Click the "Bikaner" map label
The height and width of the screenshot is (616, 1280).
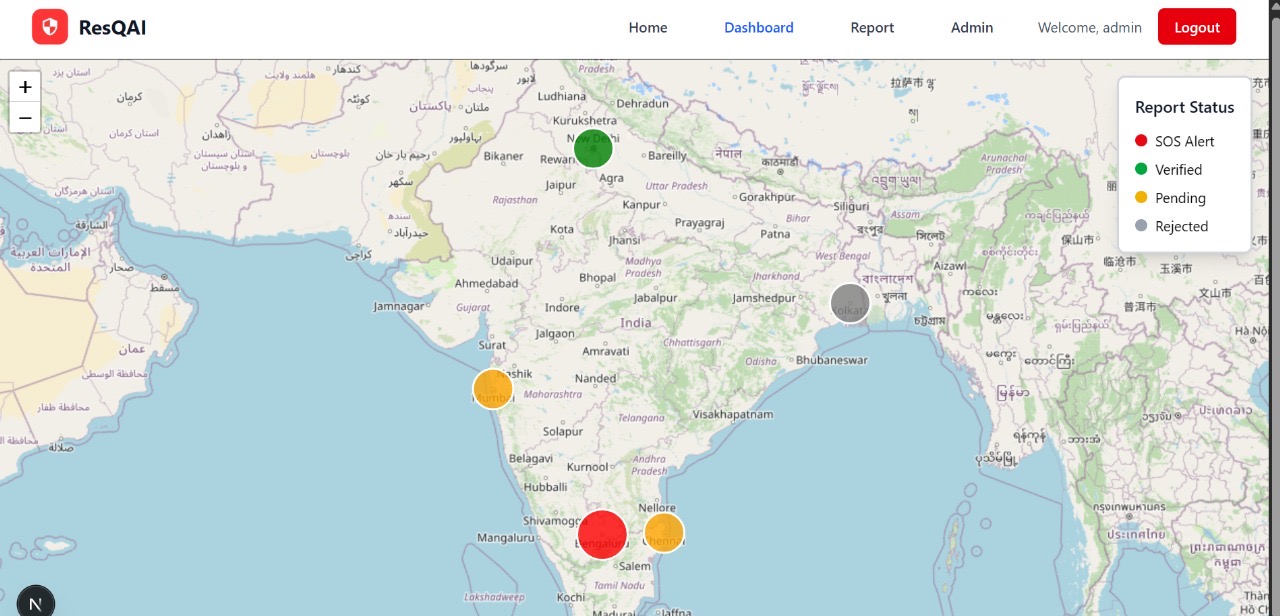(x=503, y=156)
